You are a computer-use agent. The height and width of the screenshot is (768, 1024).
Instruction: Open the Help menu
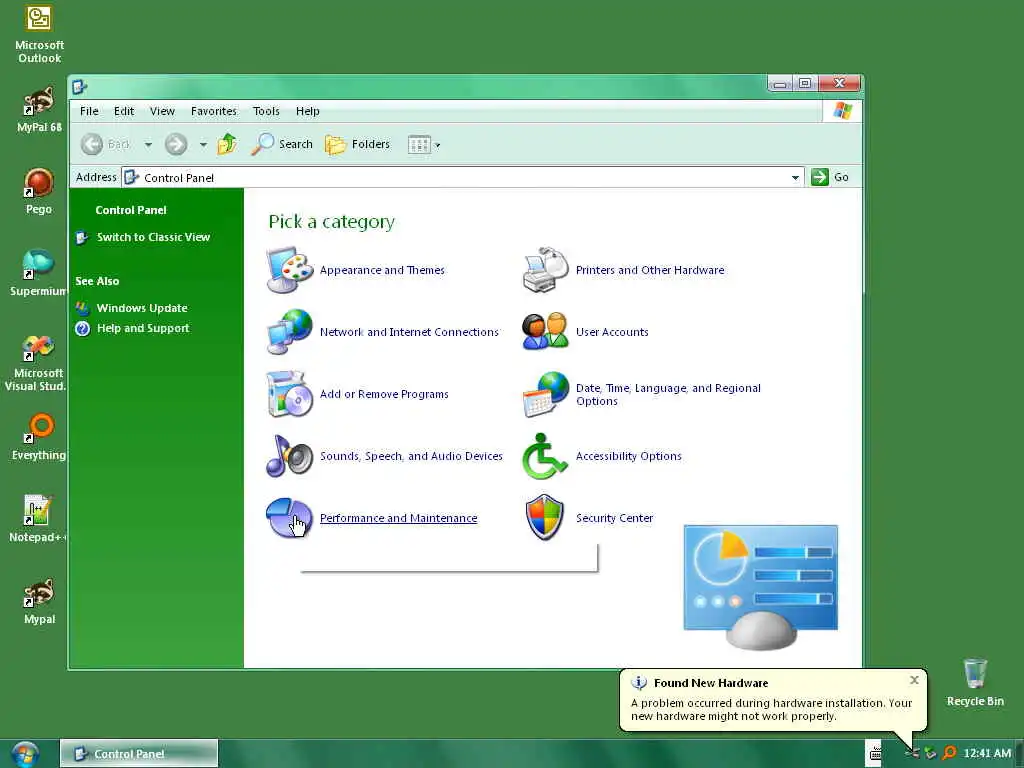(x=308, y=111)
